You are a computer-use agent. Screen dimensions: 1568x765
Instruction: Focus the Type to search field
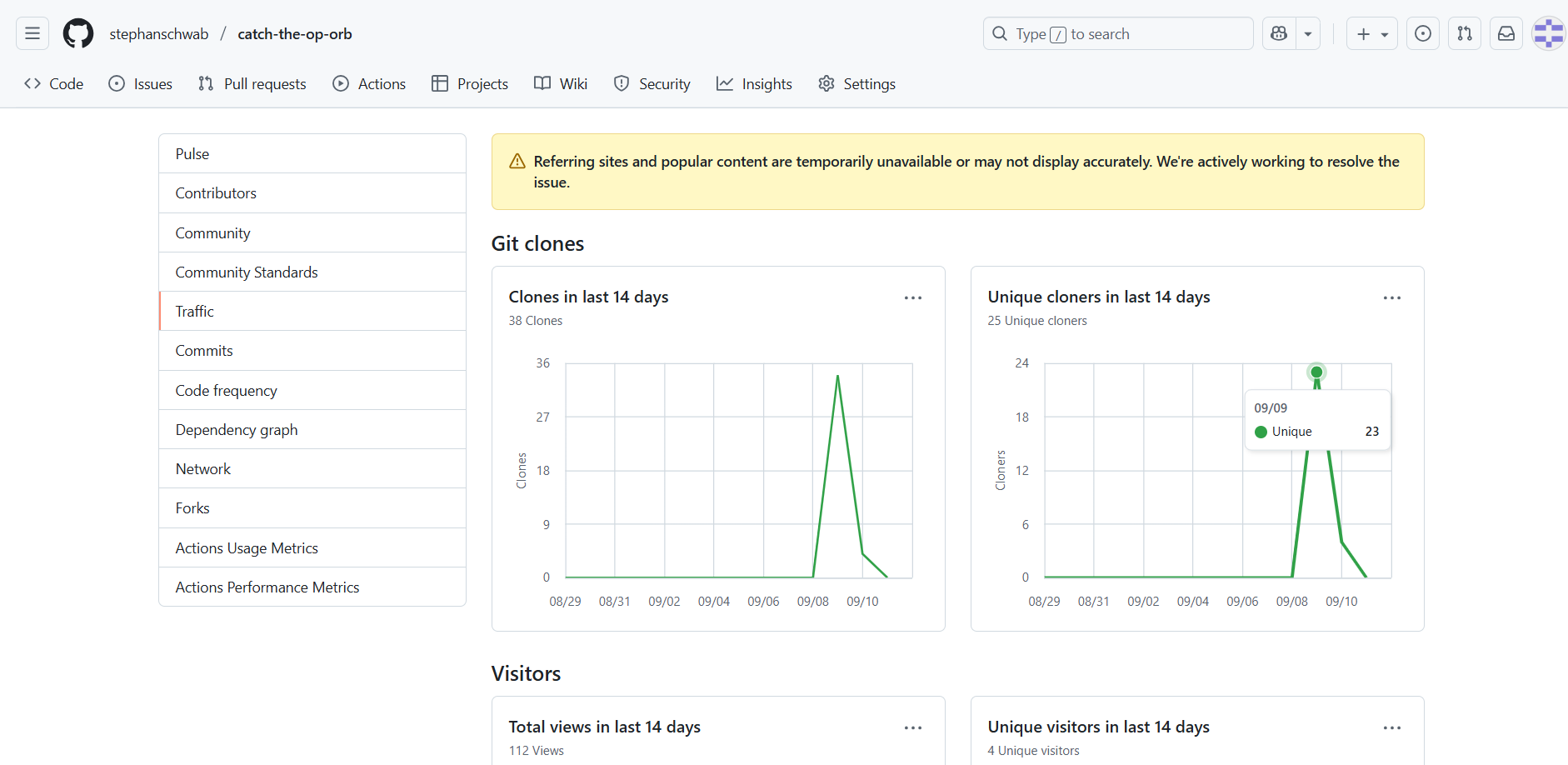click(1118, 34)
